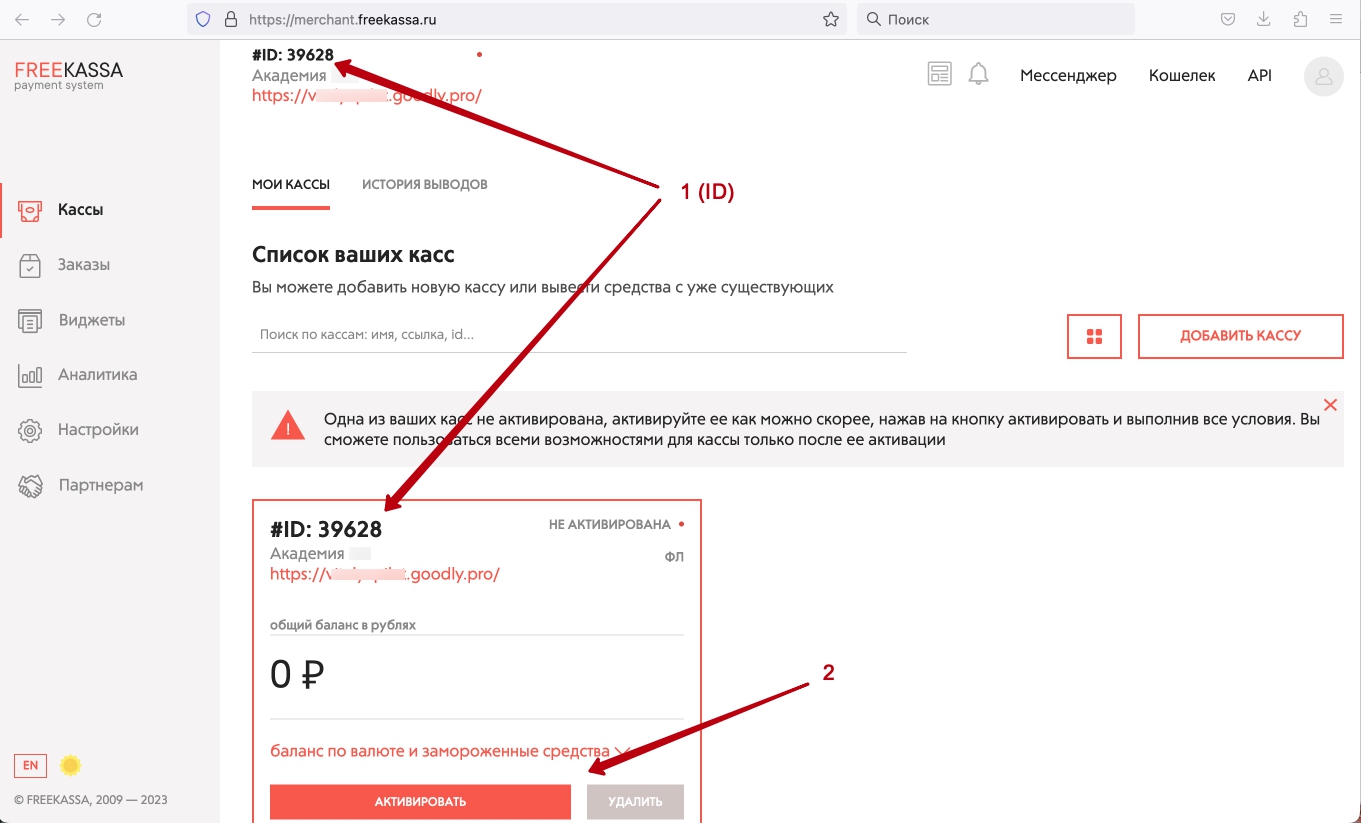Open the browser hamburger menu

[x=1336, y=19]
